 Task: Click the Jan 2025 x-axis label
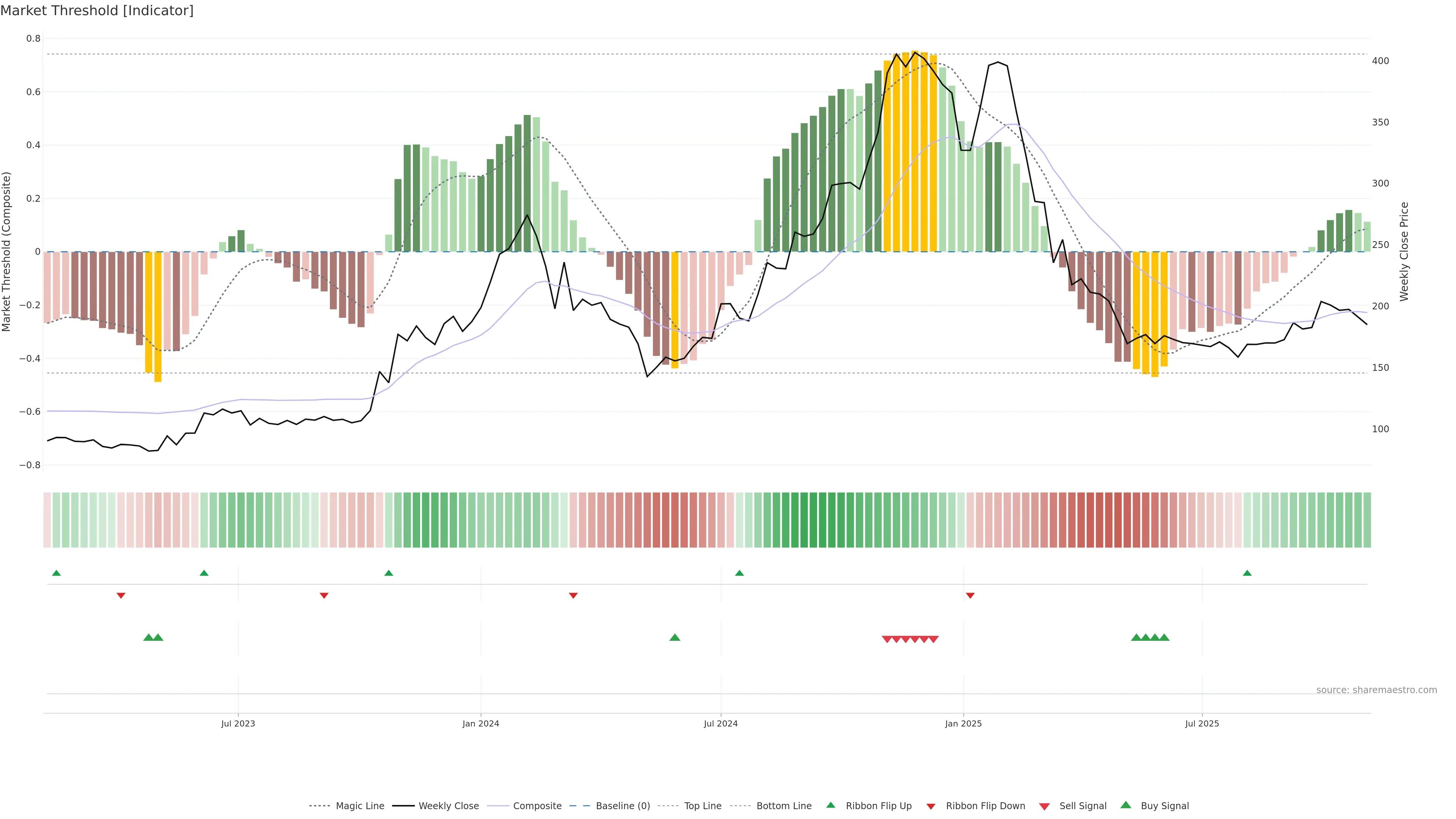pos(963,724)
